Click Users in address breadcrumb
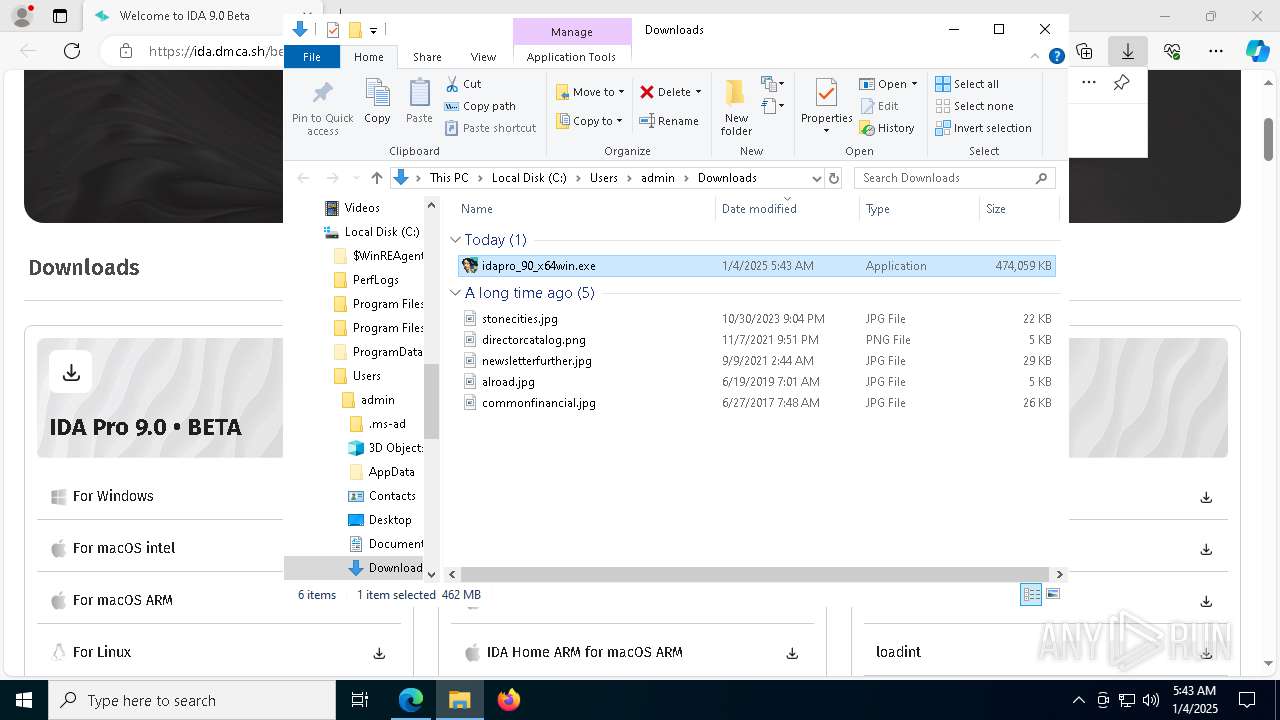 (603, 178)
